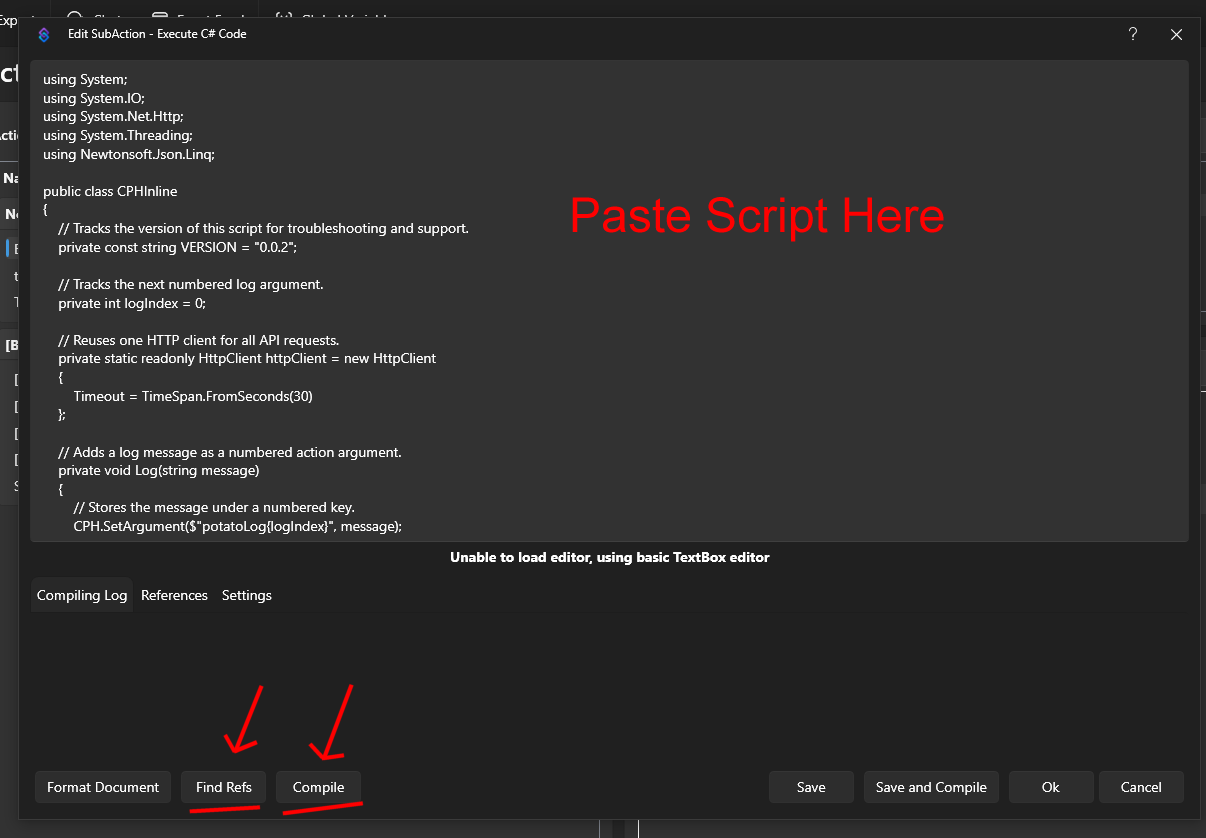Click the Streamer.bot logo in title bar
The image size is (1206, 838).
[44, 34]
